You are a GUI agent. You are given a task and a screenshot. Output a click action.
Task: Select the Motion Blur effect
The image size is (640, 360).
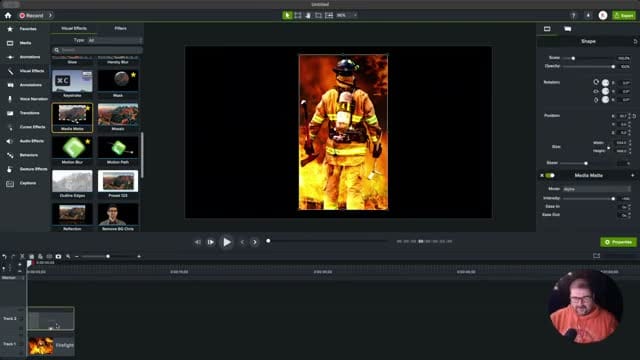(x=72, y=148)
